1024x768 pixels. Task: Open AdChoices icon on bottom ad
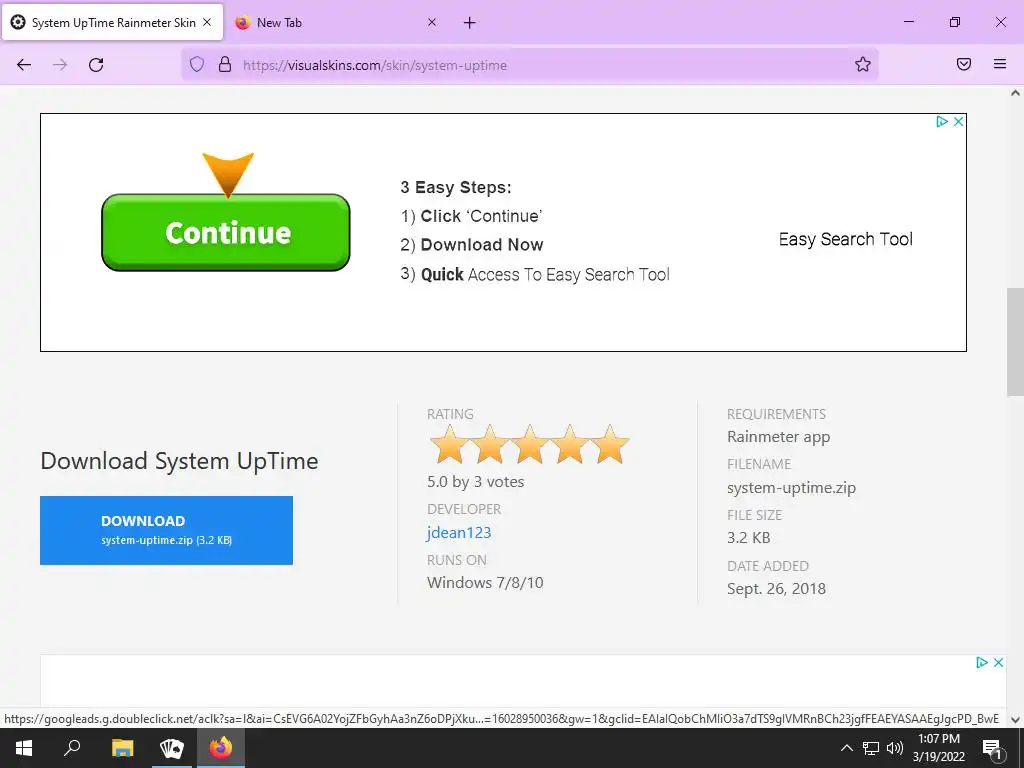tap(982, 663)
